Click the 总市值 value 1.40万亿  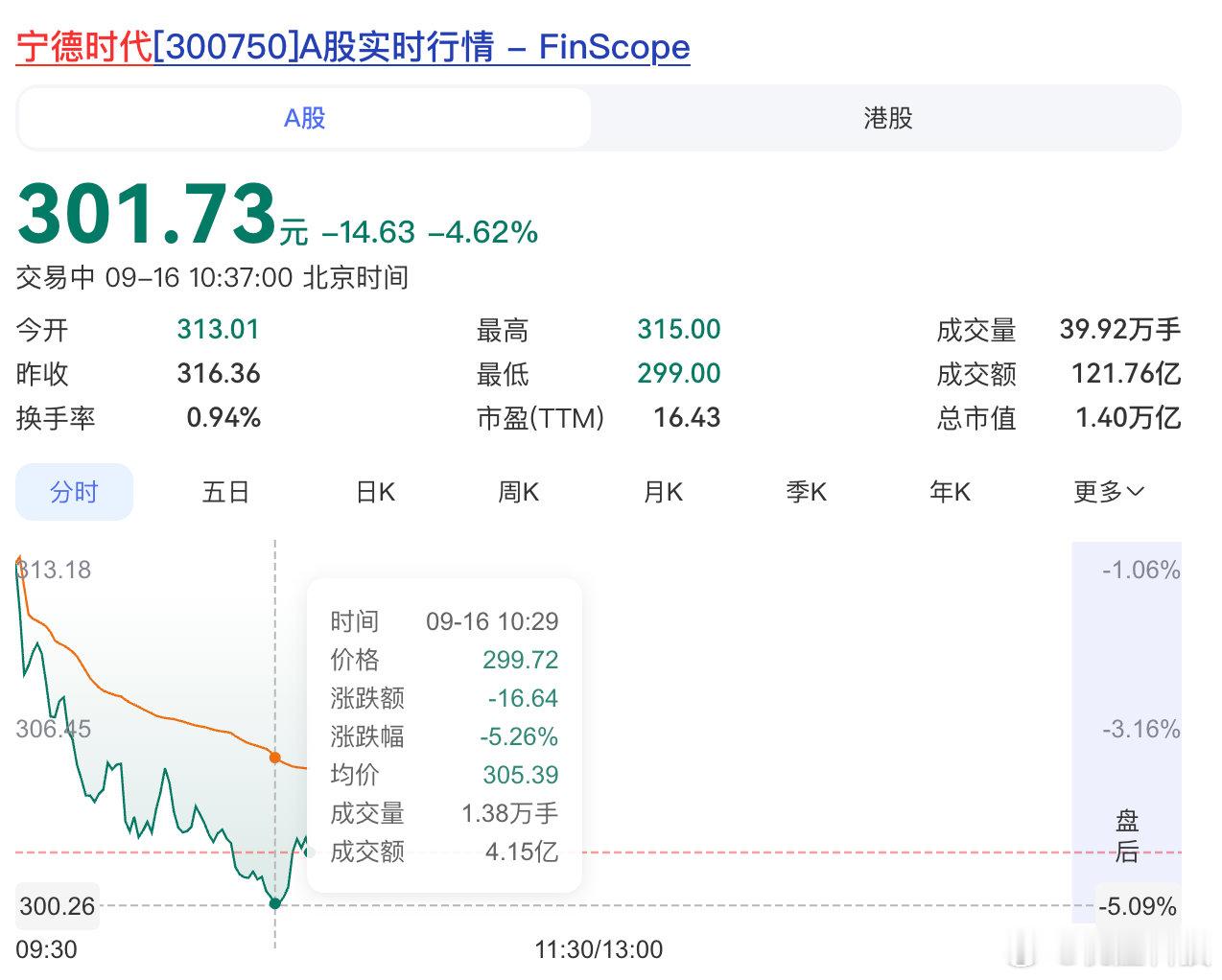(x=1128, y=417)
